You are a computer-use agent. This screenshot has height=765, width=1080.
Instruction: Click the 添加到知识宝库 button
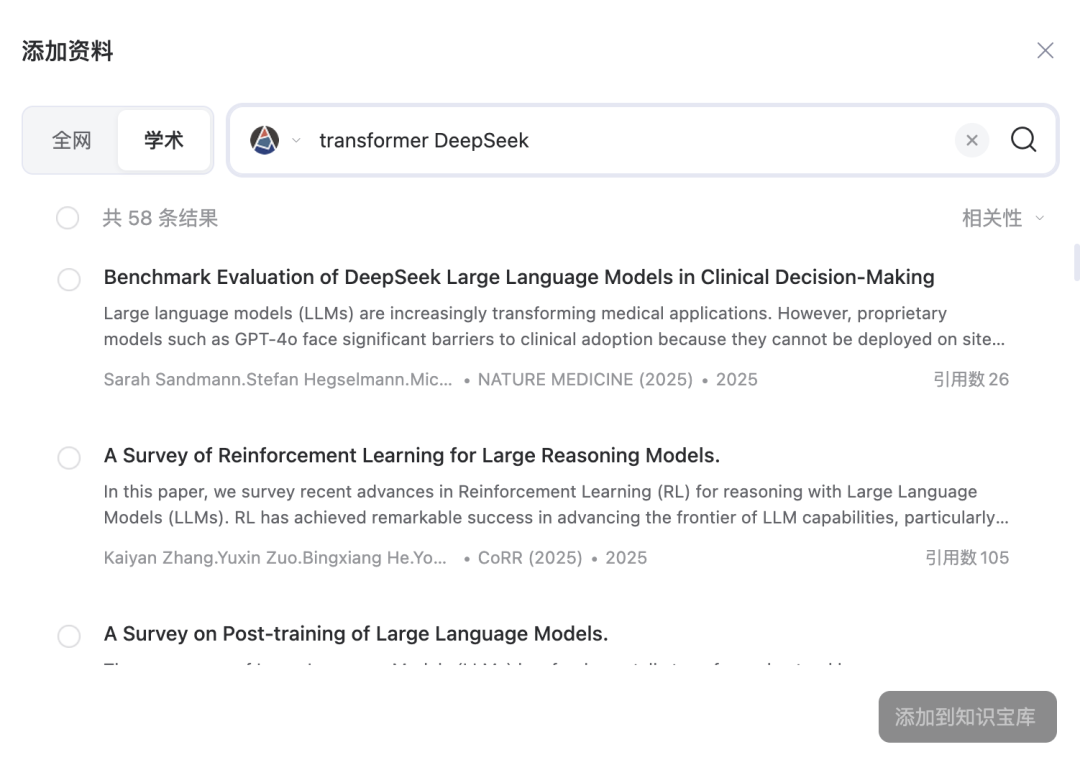click(x=967, y=717)
